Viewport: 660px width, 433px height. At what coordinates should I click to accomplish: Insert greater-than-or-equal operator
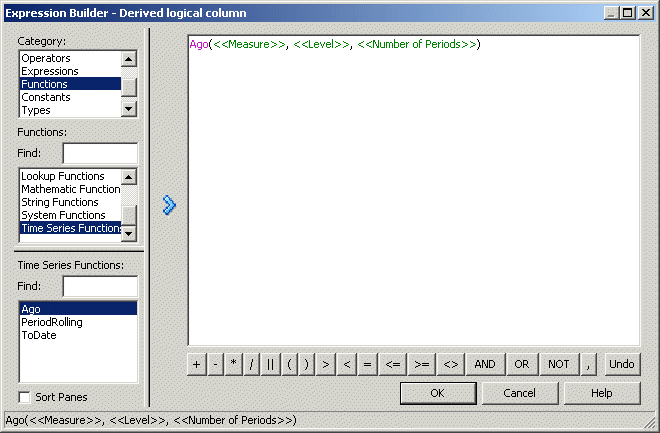pyautogui.click(x=422, y=364)
